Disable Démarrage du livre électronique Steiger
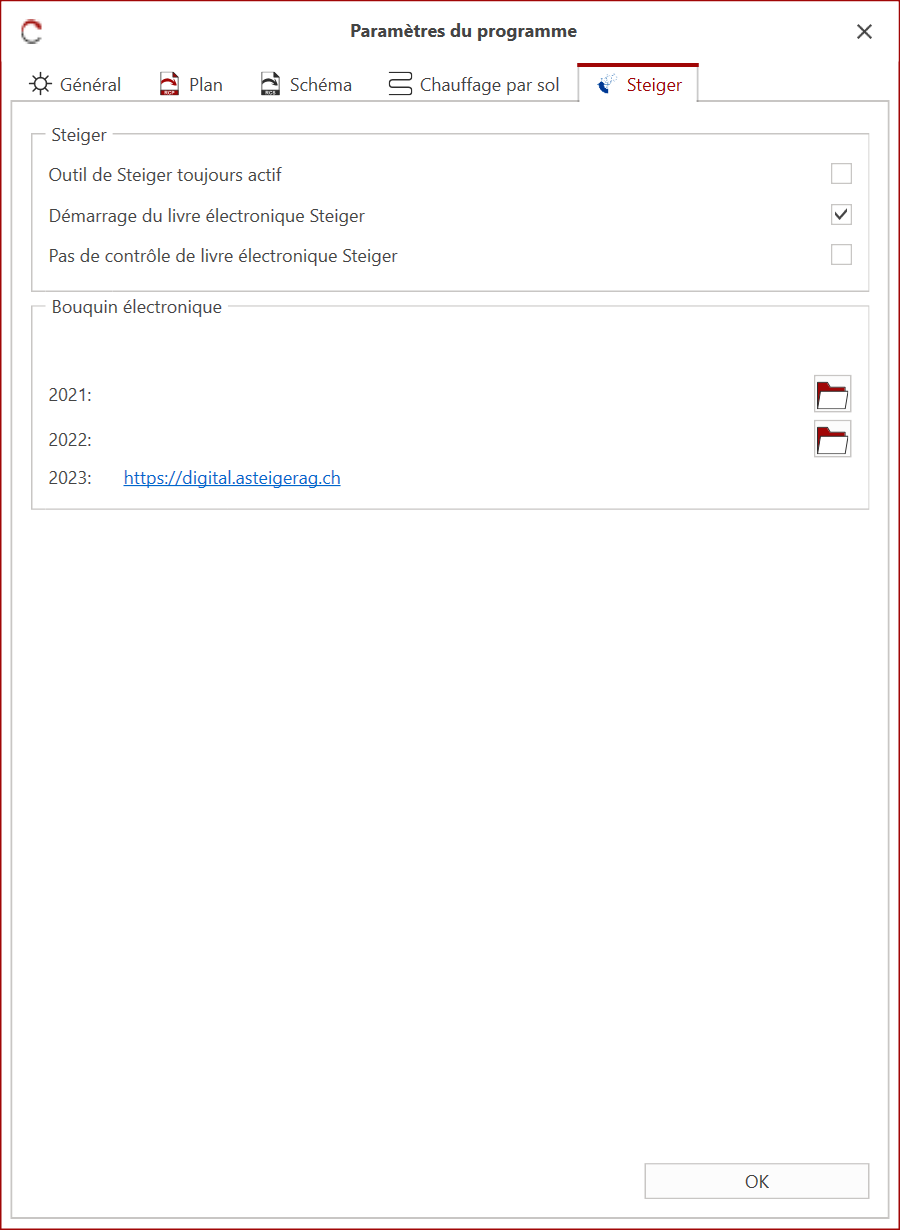This screenshot has width=900, height=1230. pyautogui.click(x=841, y=214)
